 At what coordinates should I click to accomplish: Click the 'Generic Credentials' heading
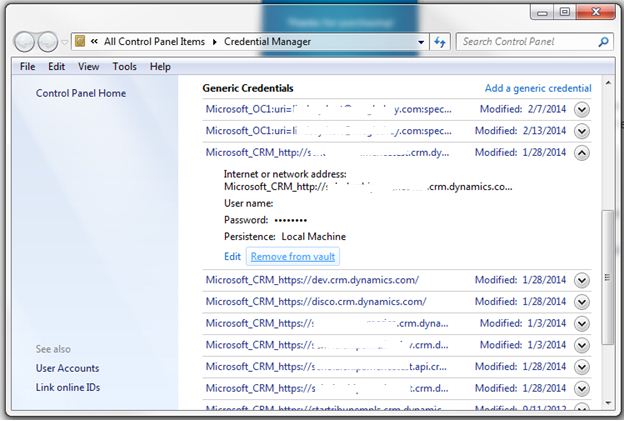pos(248,88)
